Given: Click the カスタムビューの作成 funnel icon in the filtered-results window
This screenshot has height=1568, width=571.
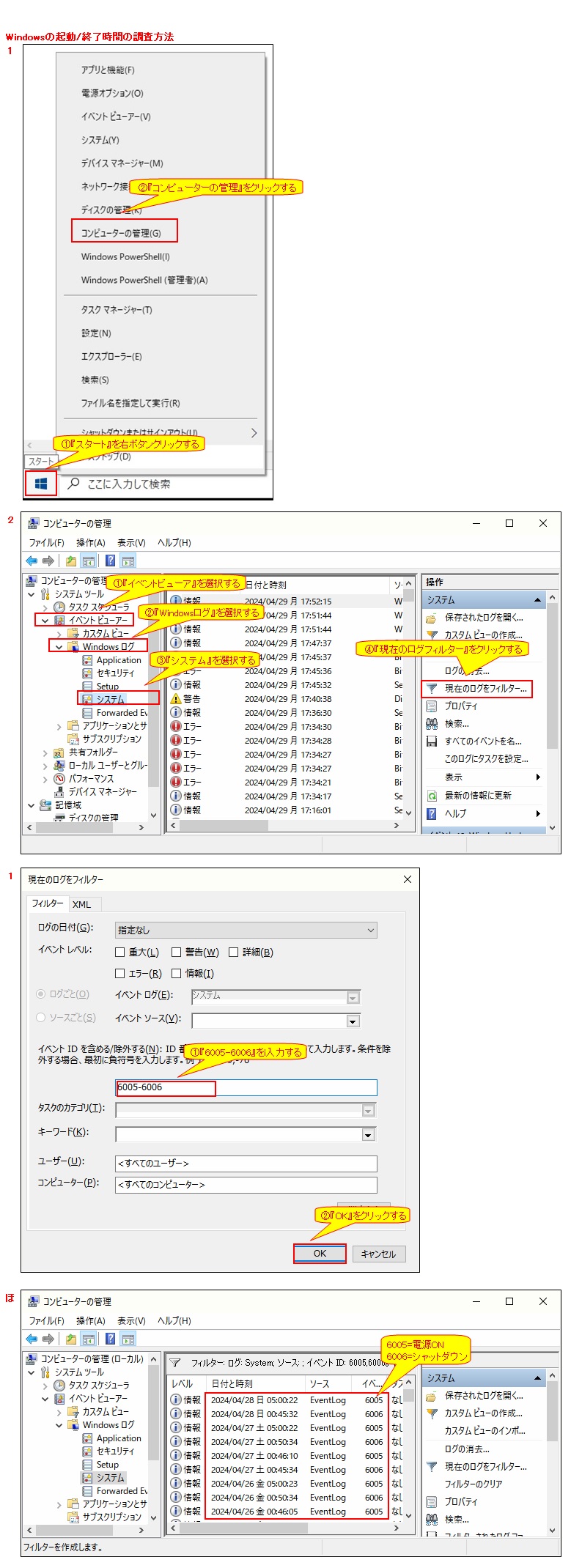Looking at the screenshot, I should [432, 1413].
